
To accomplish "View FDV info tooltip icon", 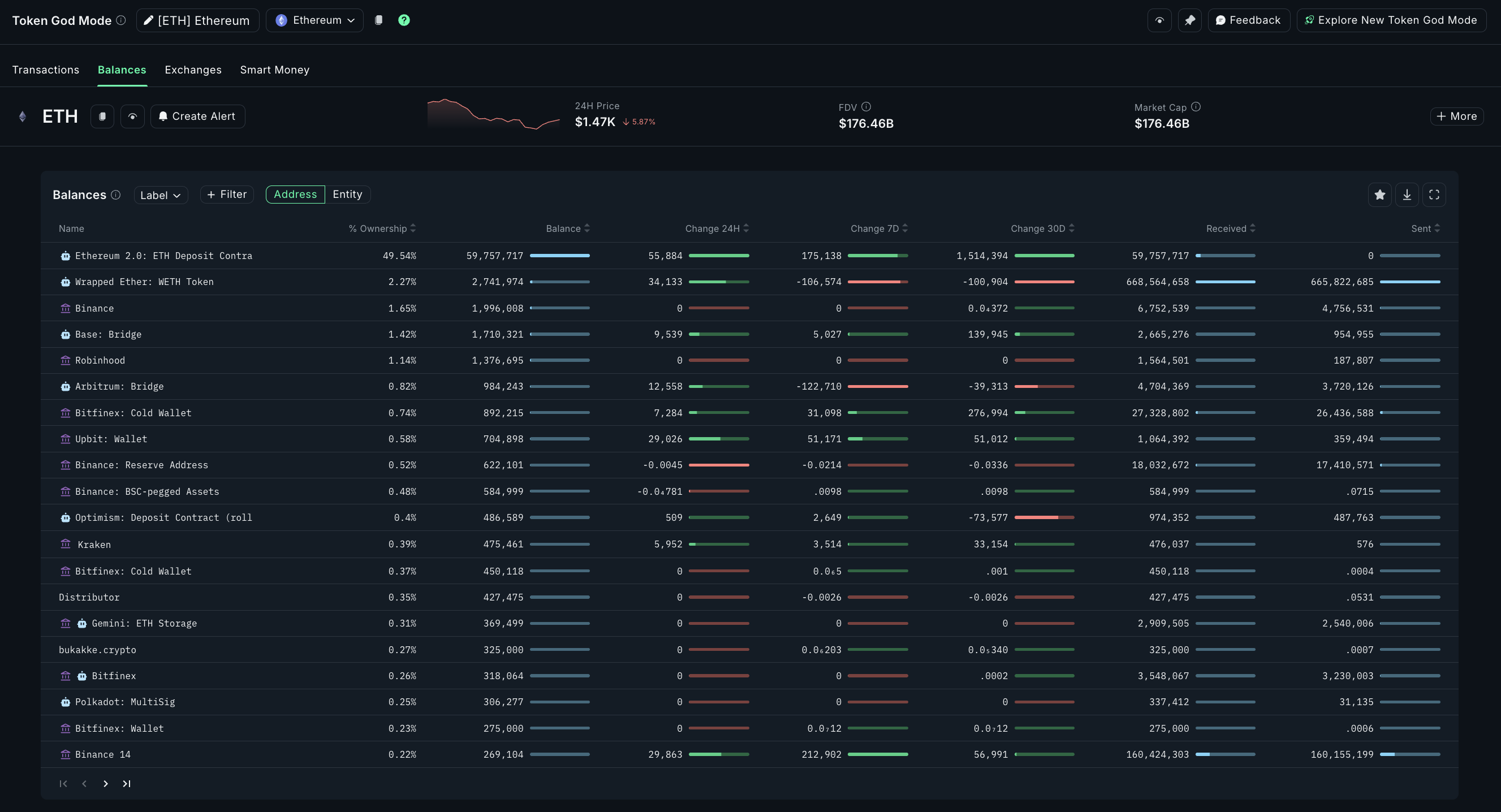I will pyautogui.click(x=866, y=107).
